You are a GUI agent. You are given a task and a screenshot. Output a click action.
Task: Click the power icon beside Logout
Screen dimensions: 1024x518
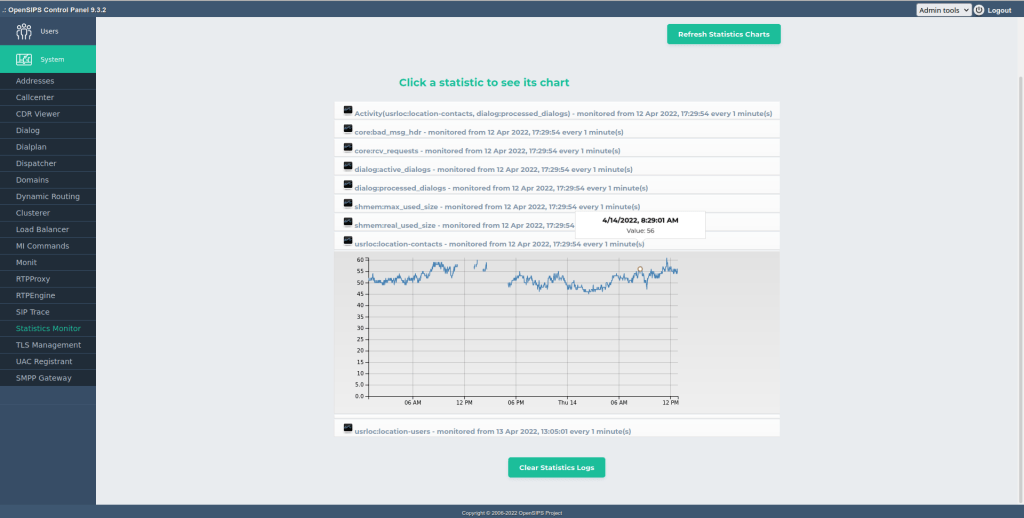pyautogui.click(x=979, y=10)
